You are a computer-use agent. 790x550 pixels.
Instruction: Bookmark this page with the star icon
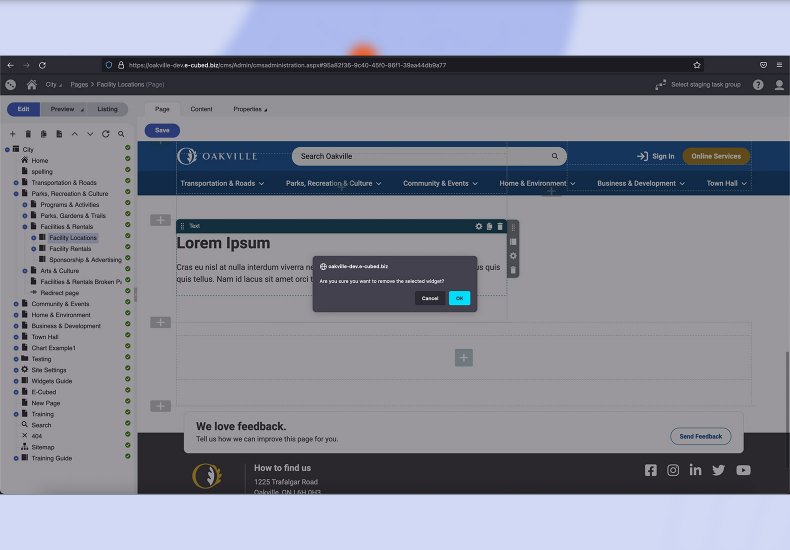tap(697, 65)
